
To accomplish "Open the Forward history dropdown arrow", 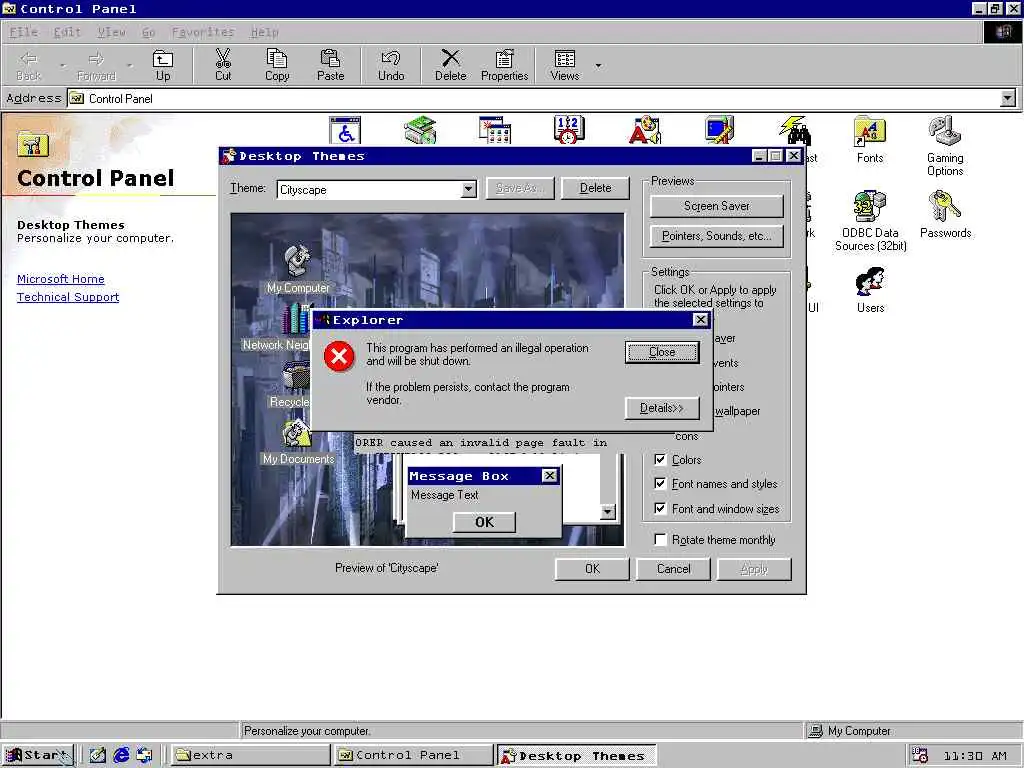I will pyautogui.click(x=129, y=65).
